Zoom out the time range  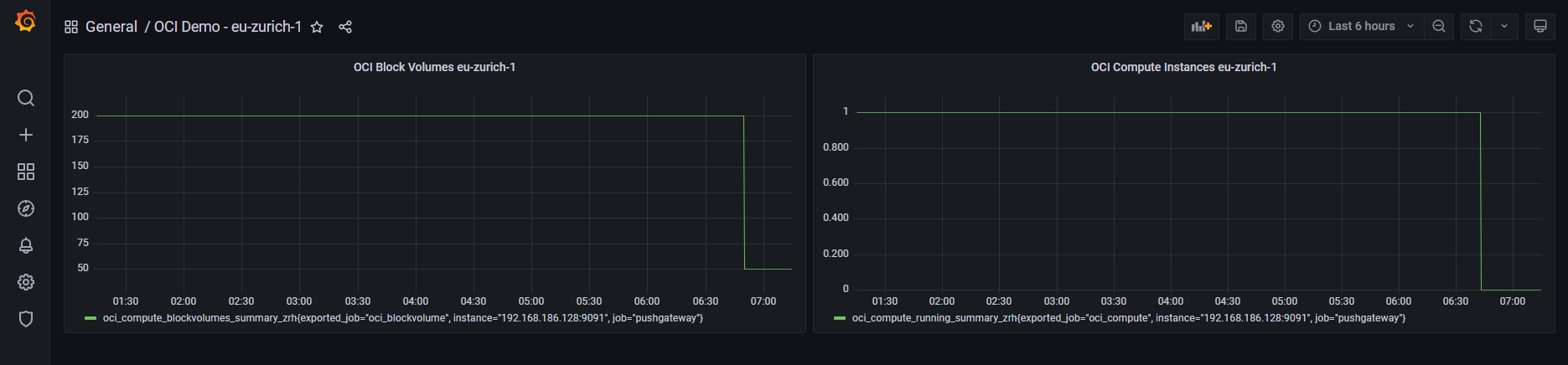1439,26
